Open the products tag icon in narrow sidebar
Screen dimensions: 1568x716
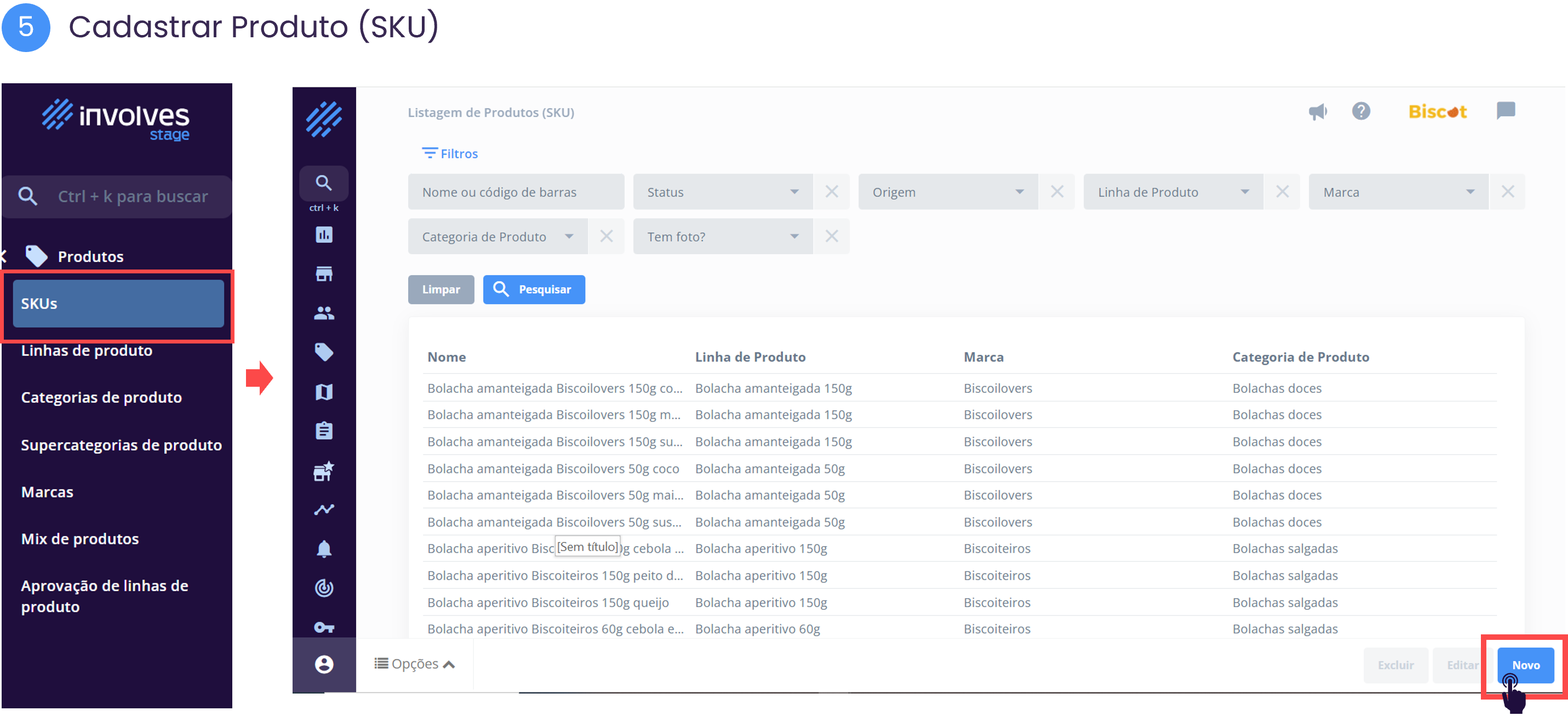[324, 352]
